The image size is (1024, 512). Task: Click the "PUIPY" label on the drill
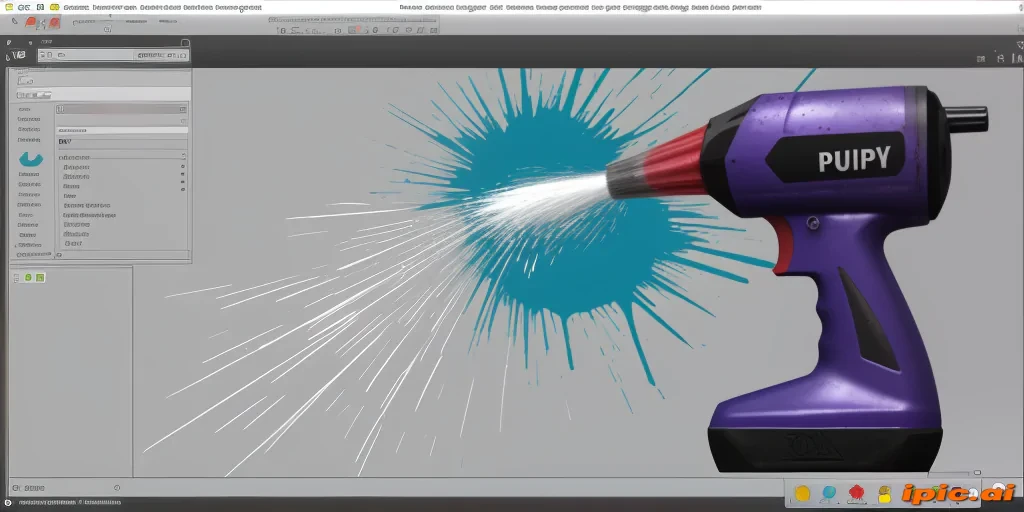(854, 159)
